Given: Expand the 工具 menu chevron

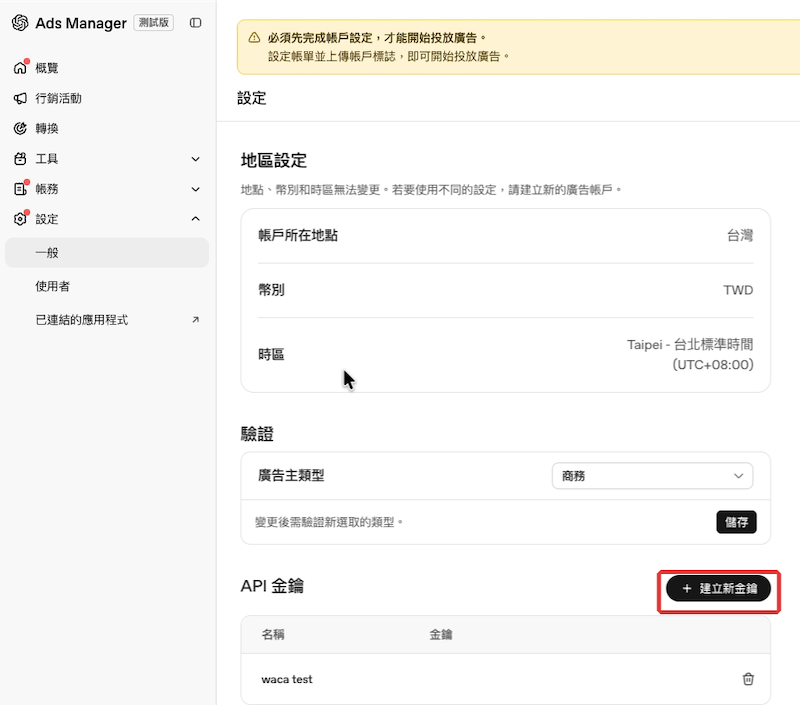Looking at the screenshot, I should coord(195,159).
